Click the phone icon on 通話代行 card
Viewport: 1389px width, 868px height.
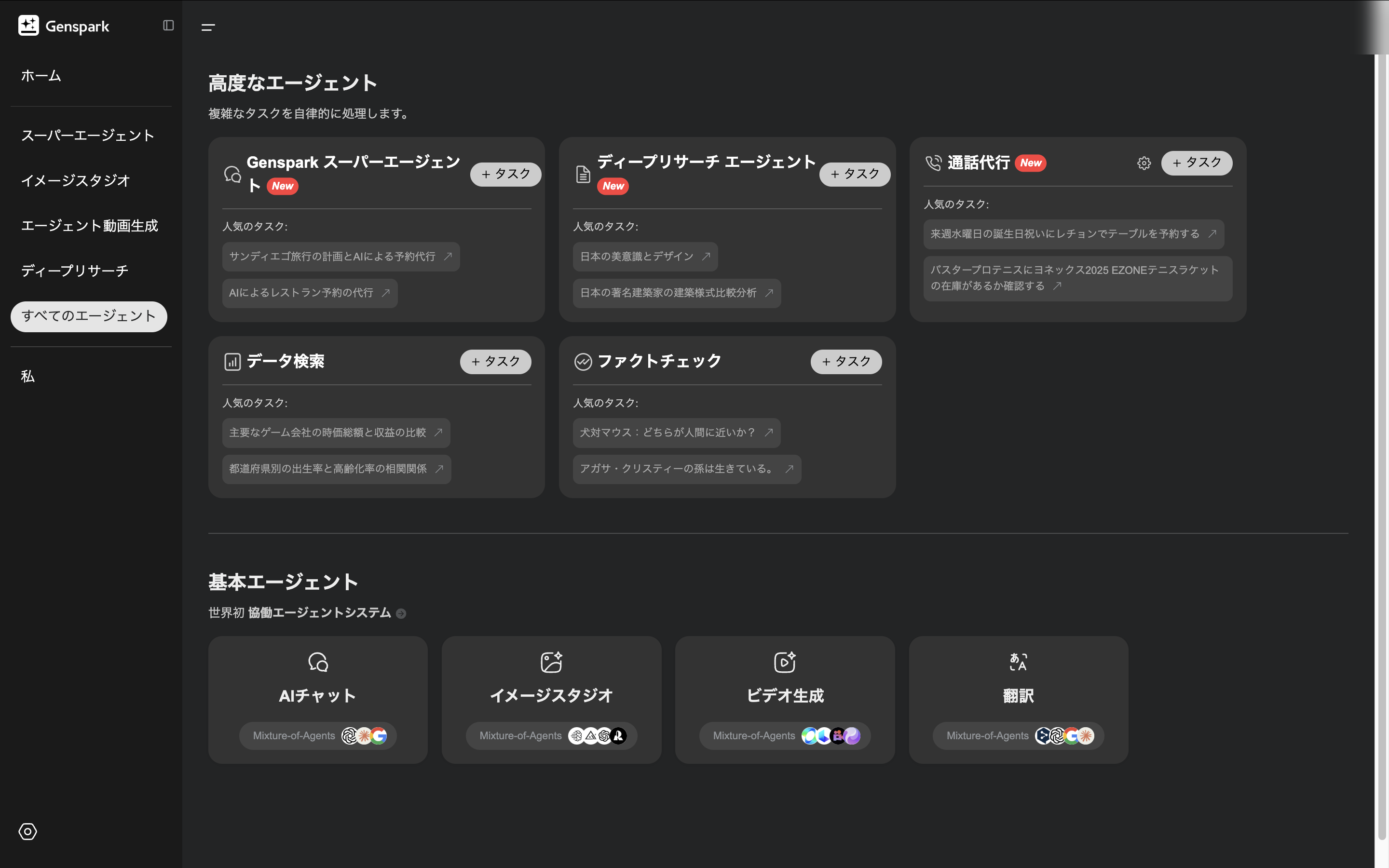pyautogui.click(x=933, y=163)
